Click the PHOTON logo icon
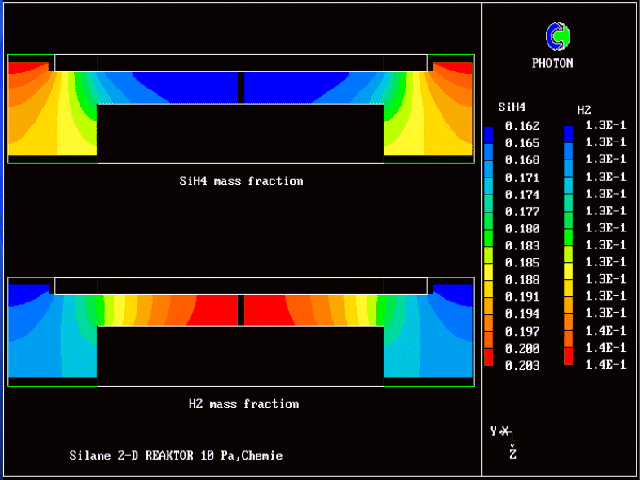The image size is (640, 480). click(557, 37)
